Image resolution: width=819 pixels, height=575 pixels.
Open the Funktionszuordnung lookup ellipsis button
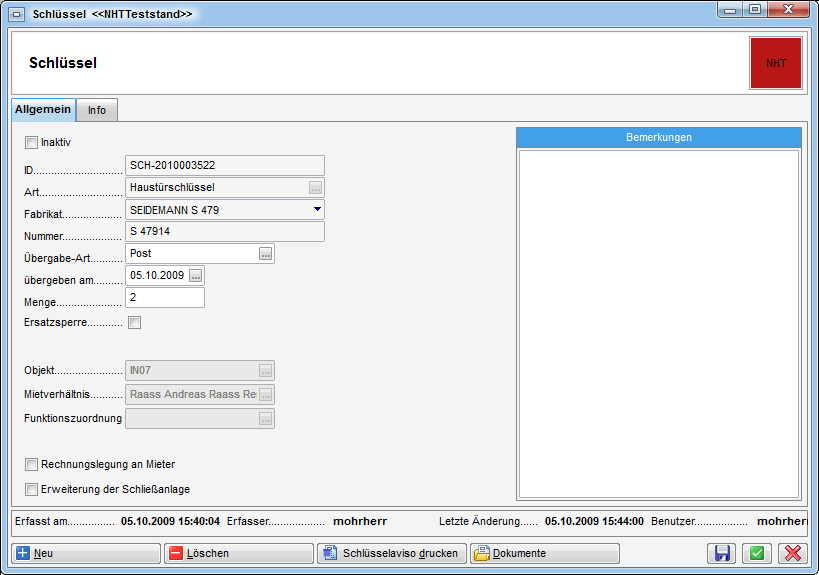(x=265, y=419)
